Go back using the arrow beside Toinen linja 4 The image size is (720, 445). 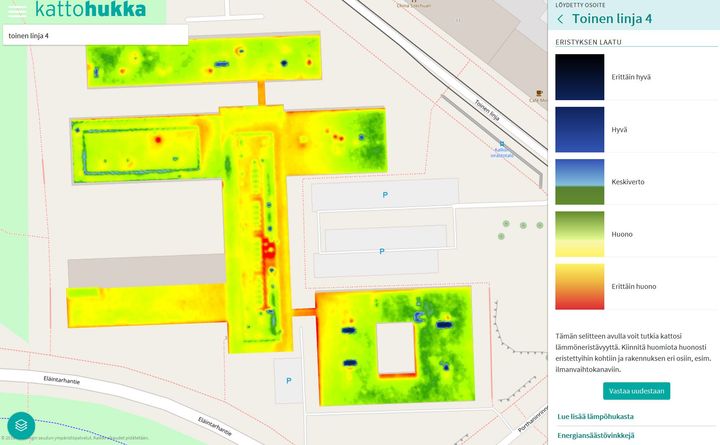(560, 19)
